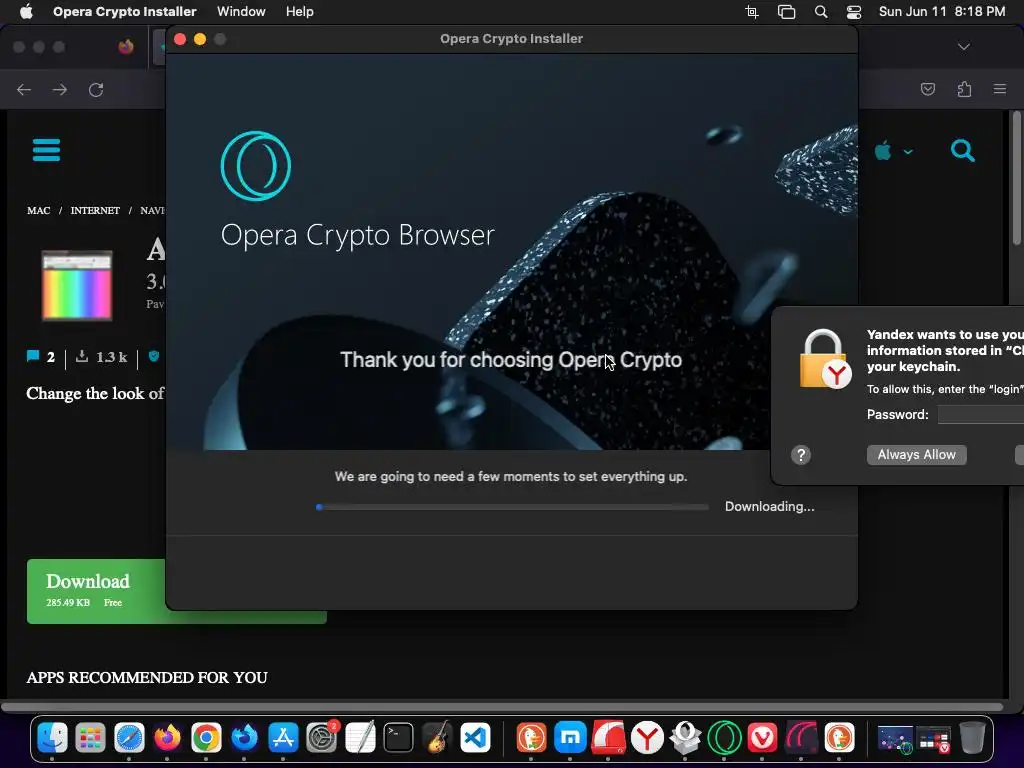Launch Terminal from the dock

pyautogui.click(x=398, y=738)
